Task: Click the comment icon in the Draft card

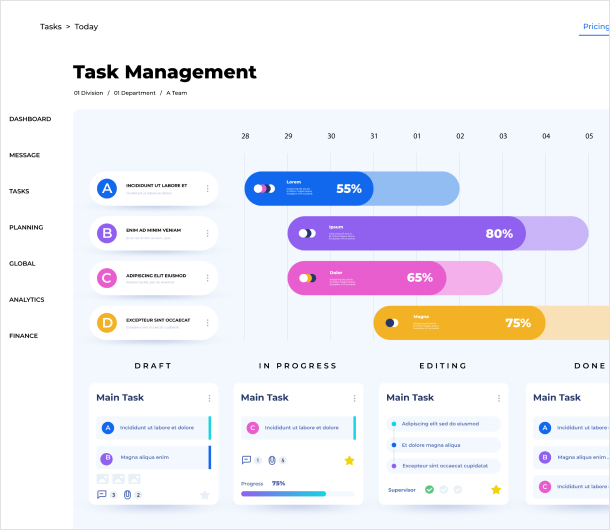Action: tap(101, 494)
